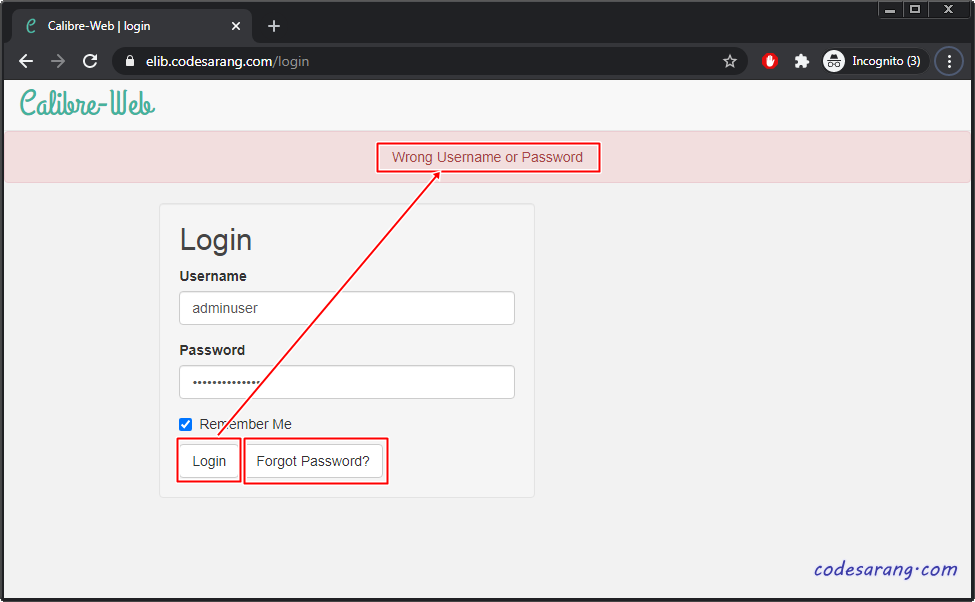Click the Wrong Username or Password message
The image size is (975, 602).
pyautogui.click(x=488, y=157)
